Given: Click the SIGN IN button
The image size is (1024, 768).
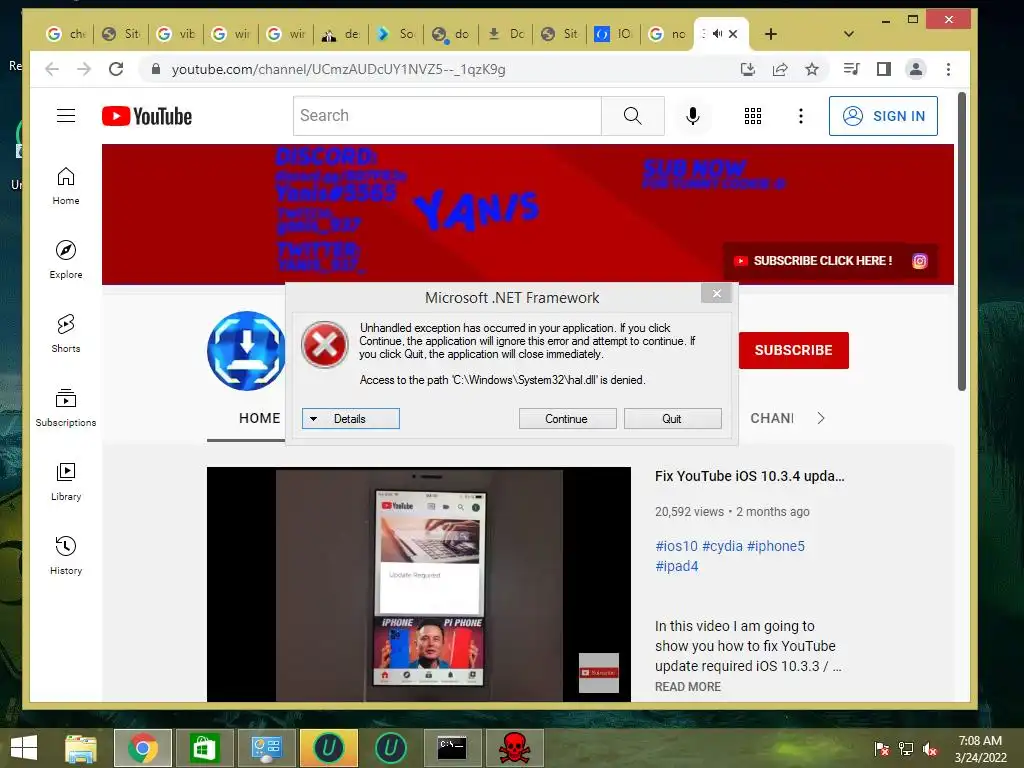Looking at the screenshot, I should click(x=883, y=116).
